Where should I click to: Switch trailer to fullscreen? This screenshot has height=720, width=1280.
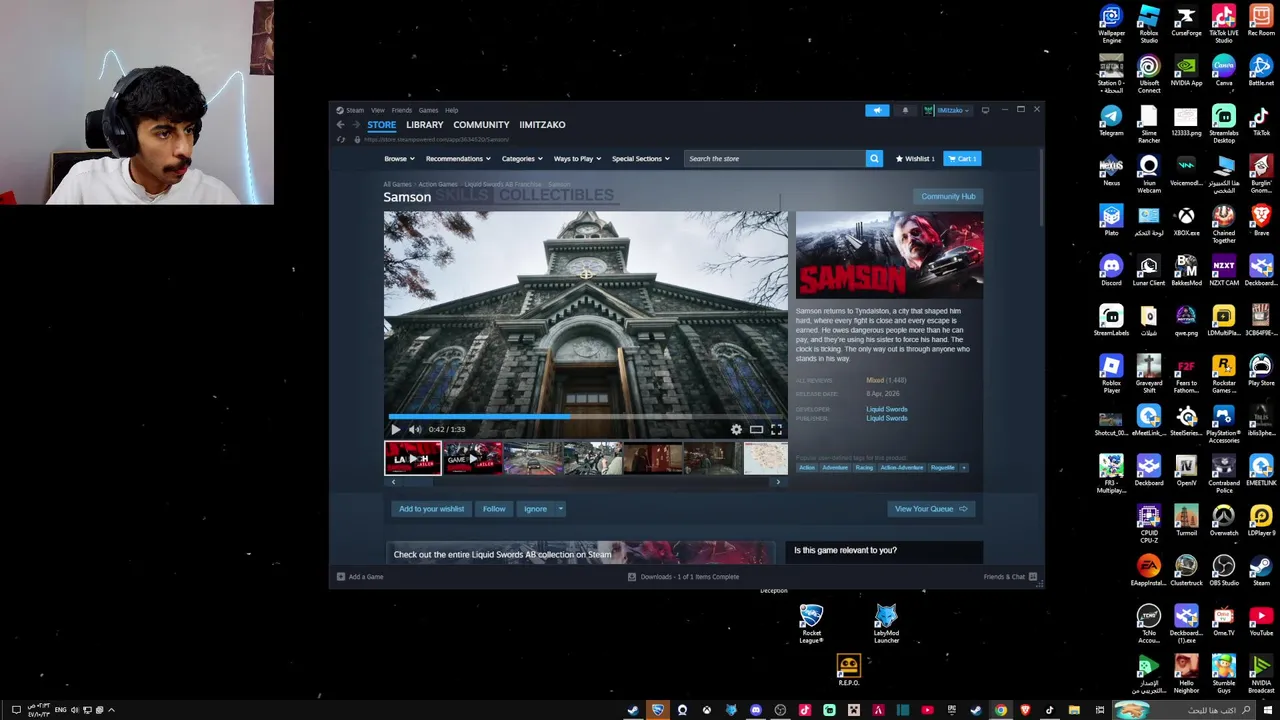[776, 429]
